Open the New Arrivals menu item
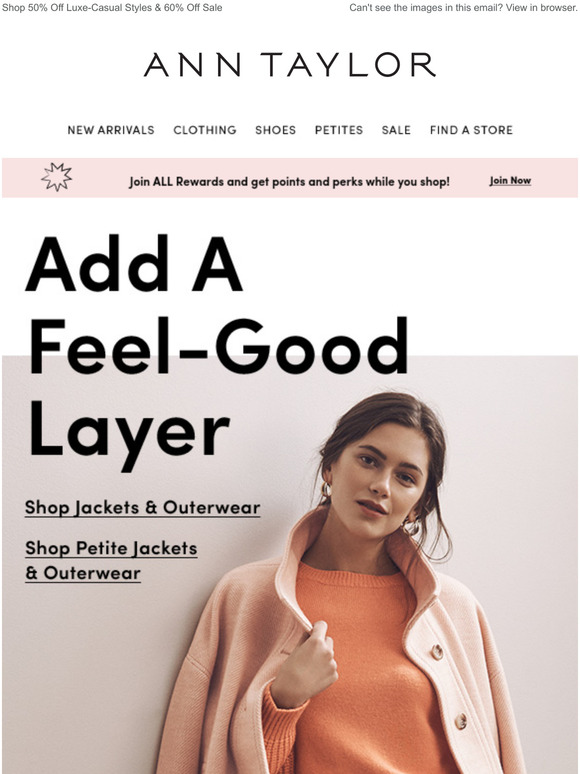The image size is (580, 774). [111, 130]
